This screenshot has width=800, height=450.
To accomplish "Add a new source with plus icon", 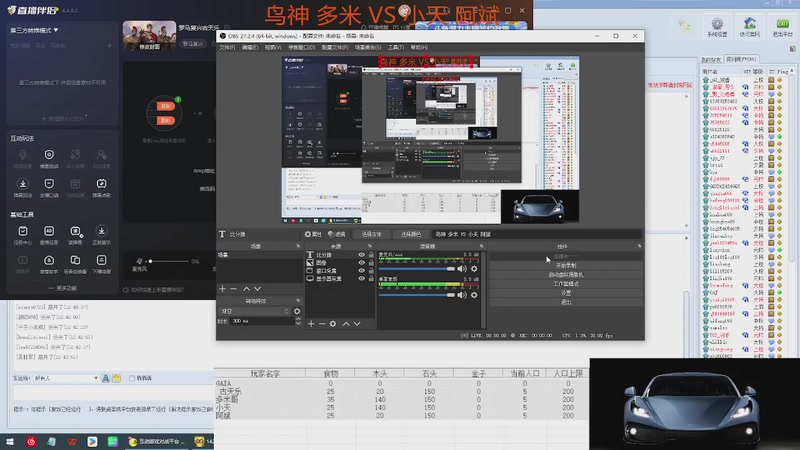I will 311,323.
